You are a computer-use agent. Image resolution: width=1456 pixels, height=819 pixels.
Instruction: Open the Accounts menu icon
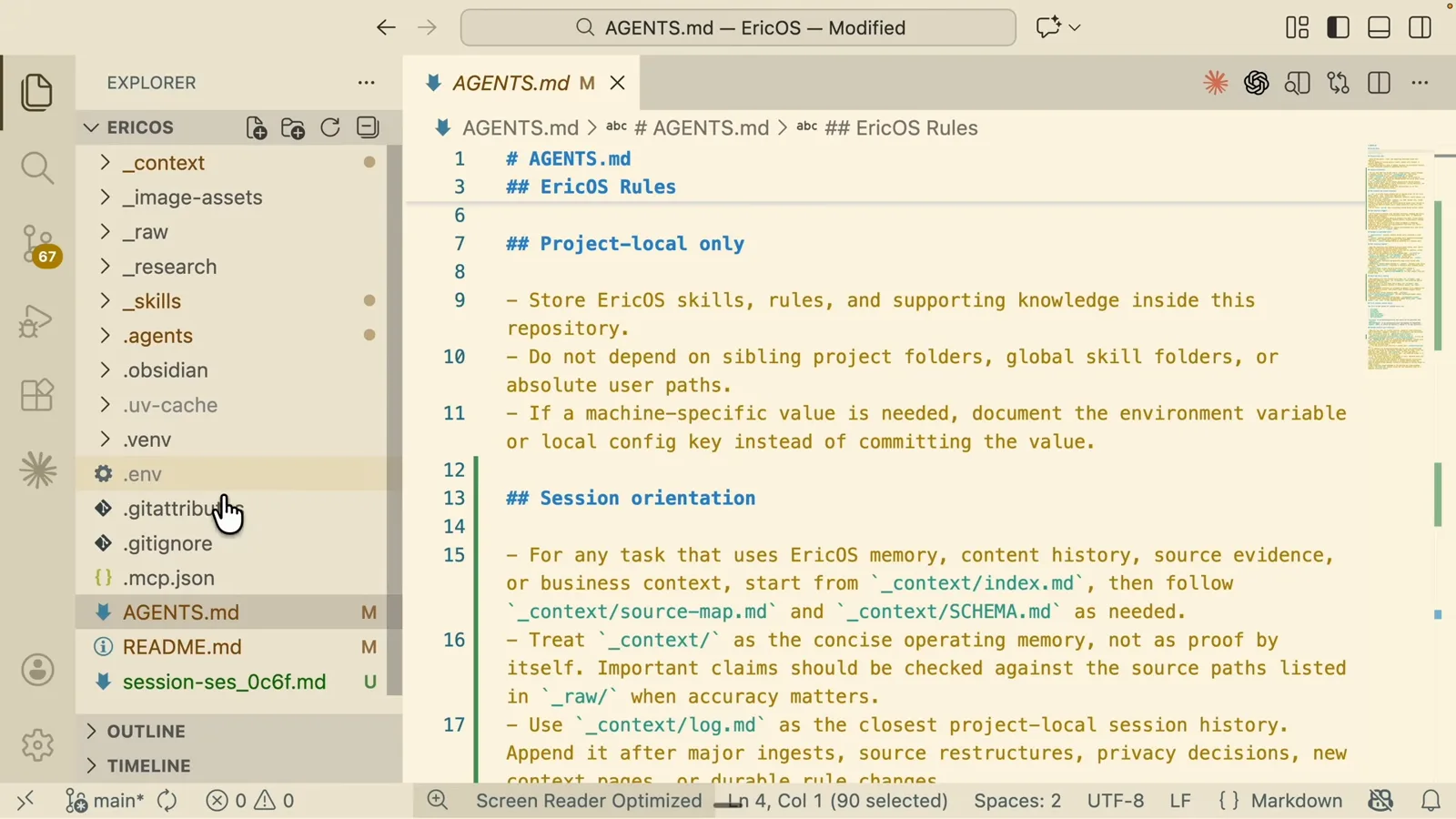coord(37,670)
